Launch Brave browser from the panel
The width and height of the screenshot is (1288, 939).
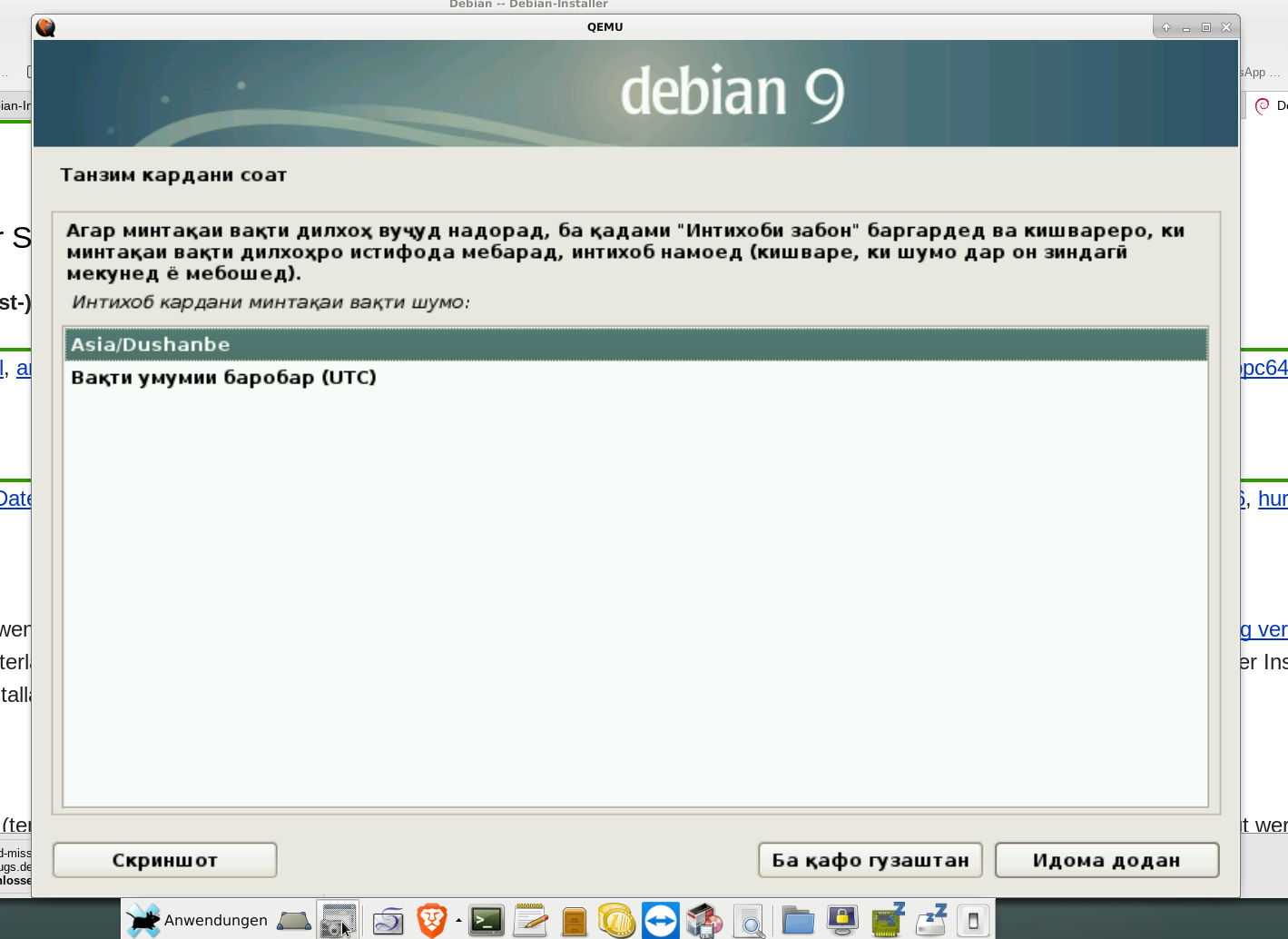click(432, 920)
